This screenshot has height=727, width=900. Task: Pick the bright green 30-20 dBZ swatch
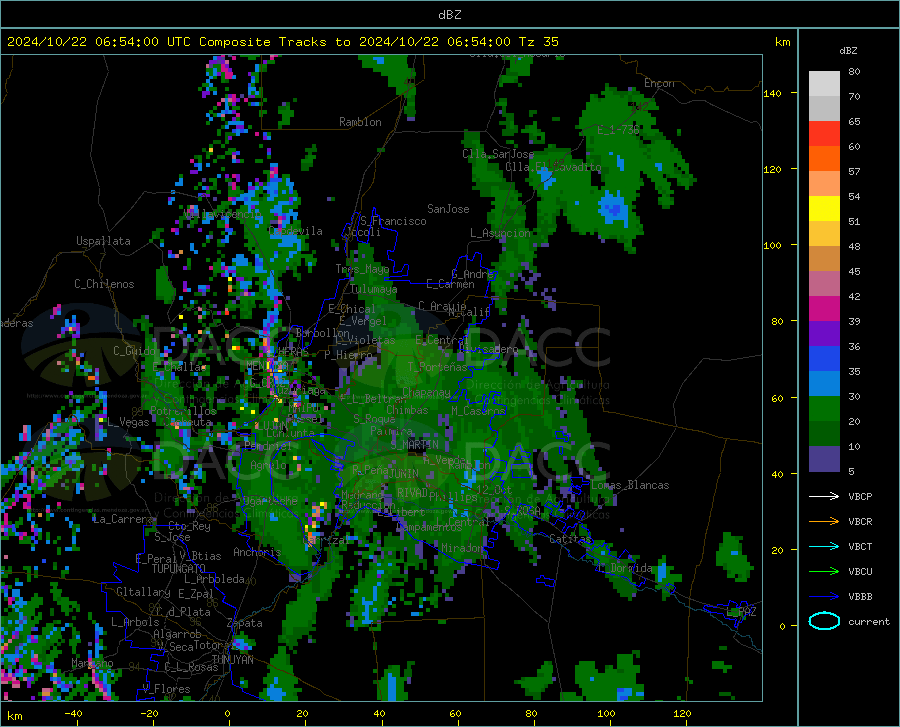824,409
